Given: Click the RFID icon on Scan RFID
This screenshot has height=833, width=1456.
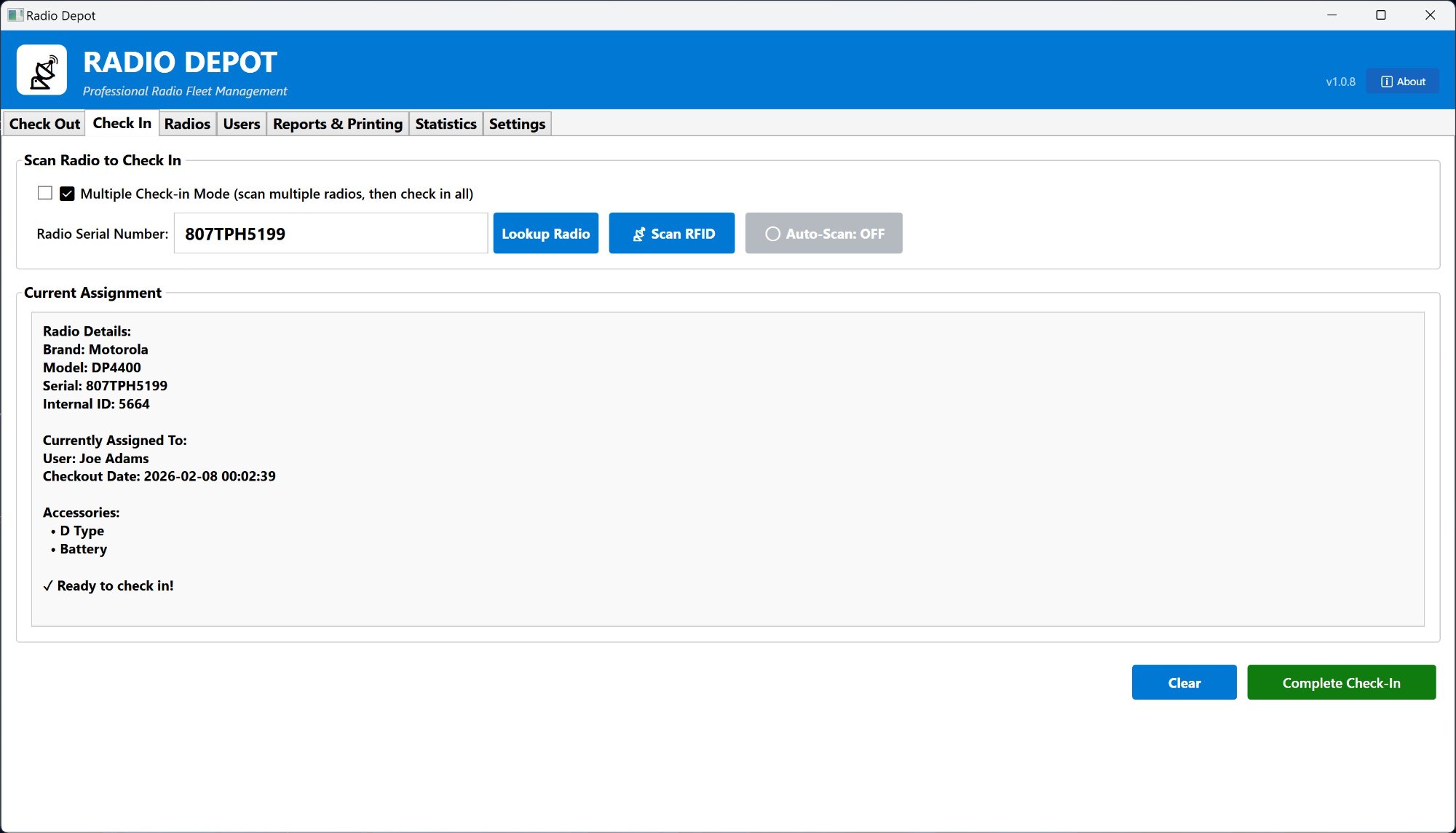Looking at the screenshot, I should click(638, 234).
